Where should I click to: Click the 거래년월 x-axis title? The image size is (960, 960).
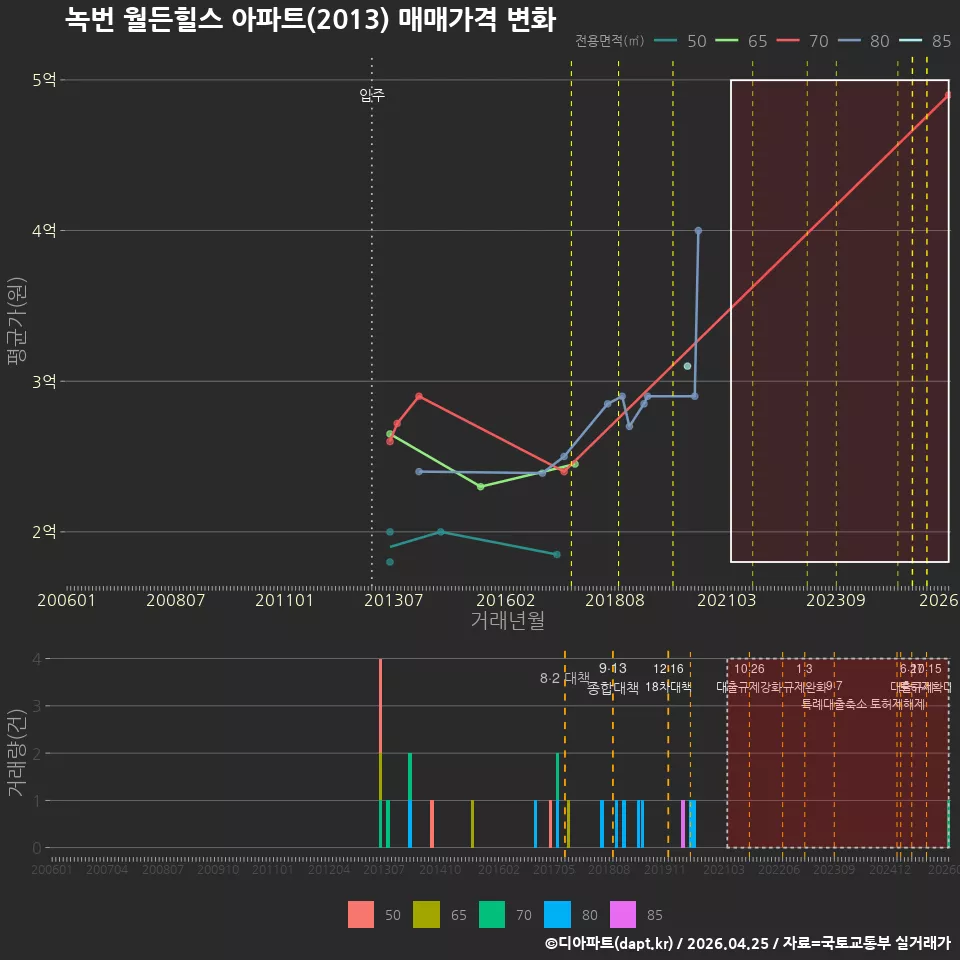click(x=508, y=620)
